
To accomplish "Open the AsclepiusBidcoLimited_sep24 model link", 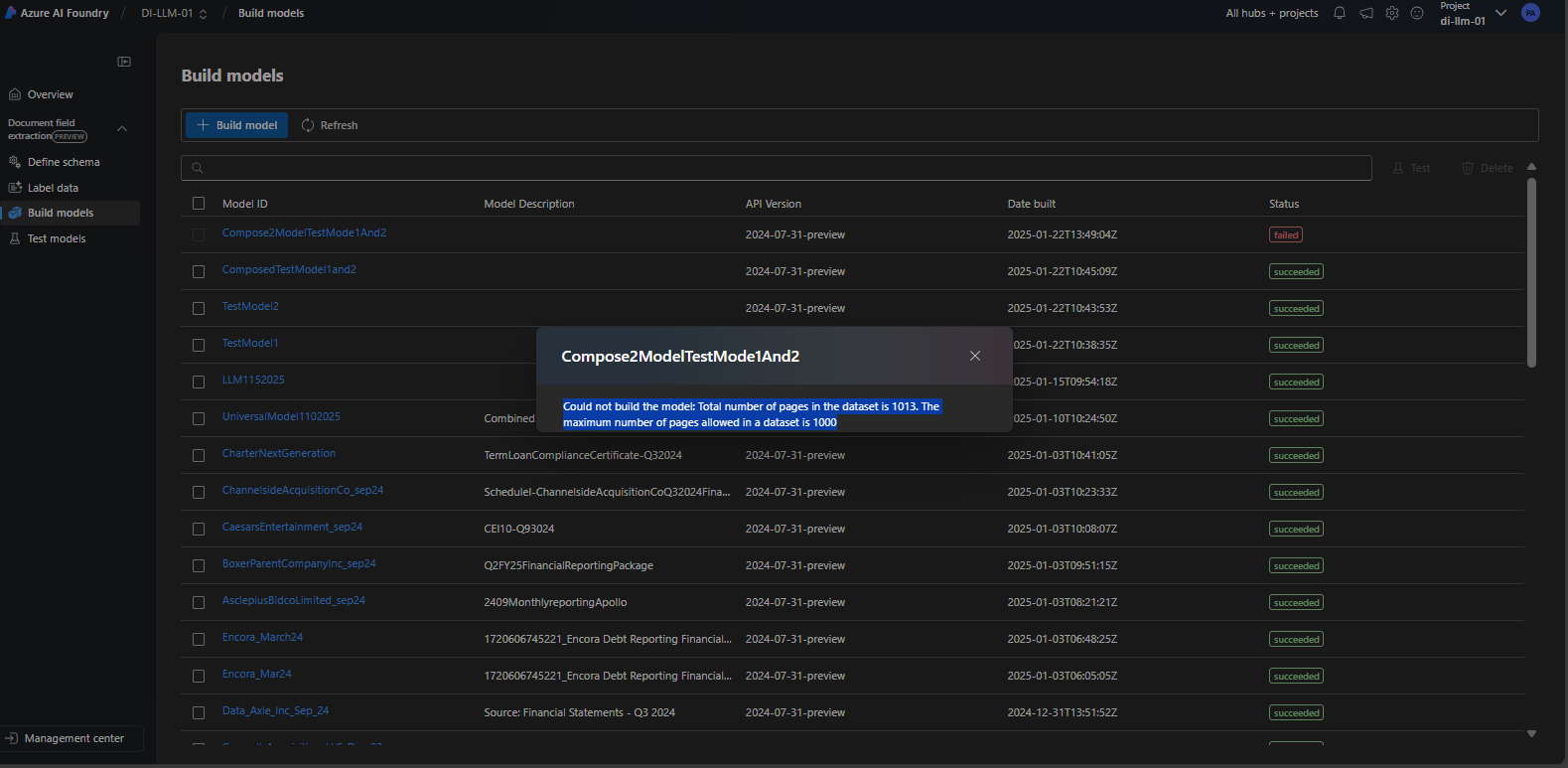I will 294,600.
